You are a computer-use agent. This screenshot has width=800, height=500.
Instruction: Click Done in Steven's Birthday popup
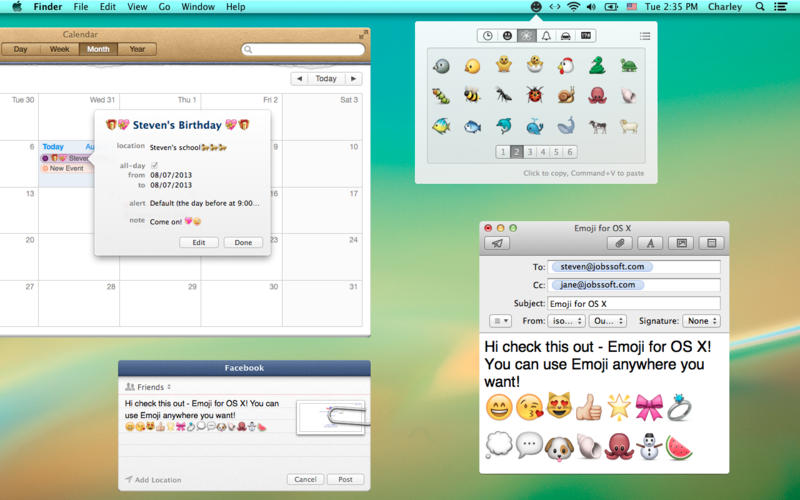(x=243, y=242)
